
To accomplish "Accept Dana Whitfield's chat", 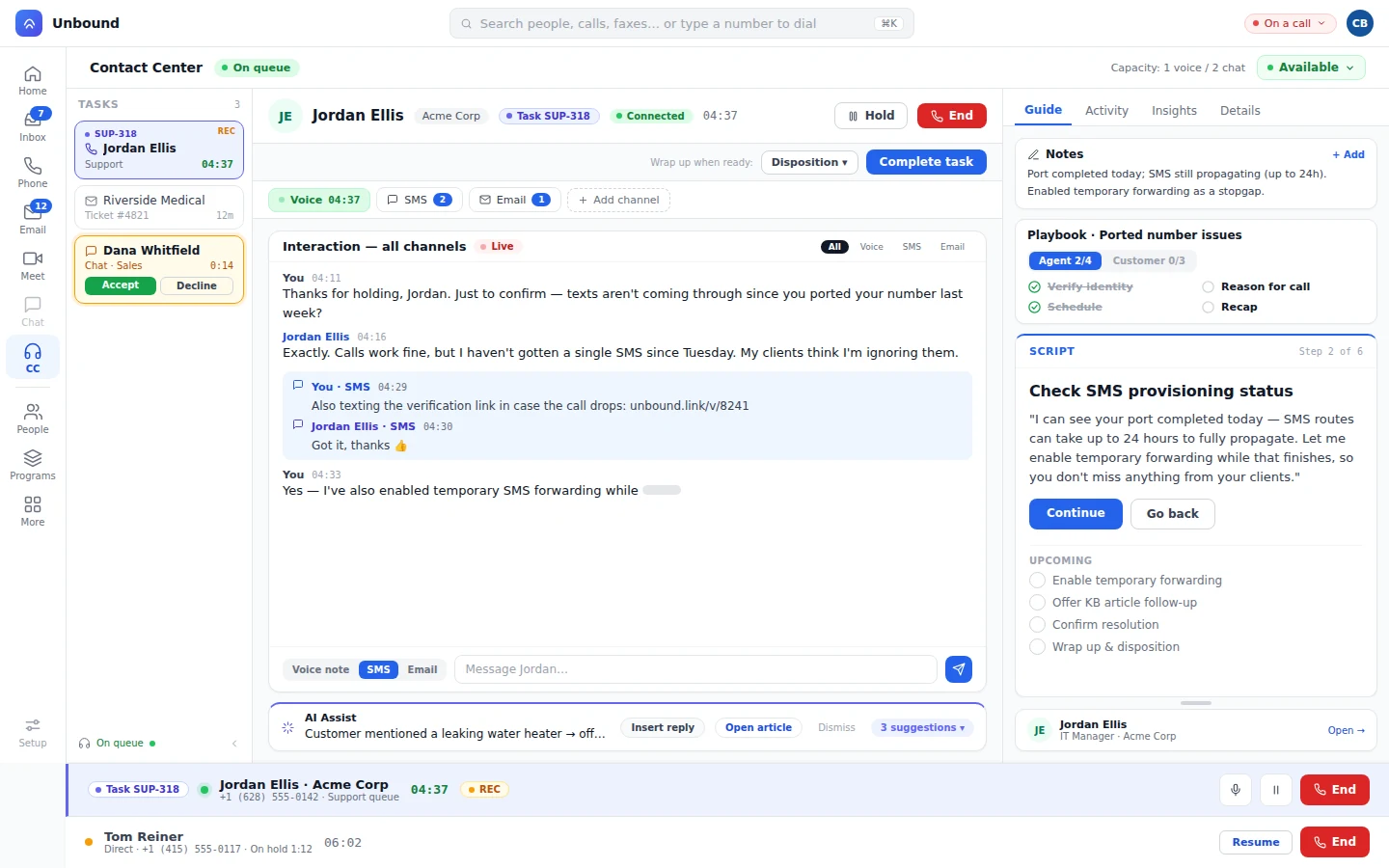I will coord(121,285).
